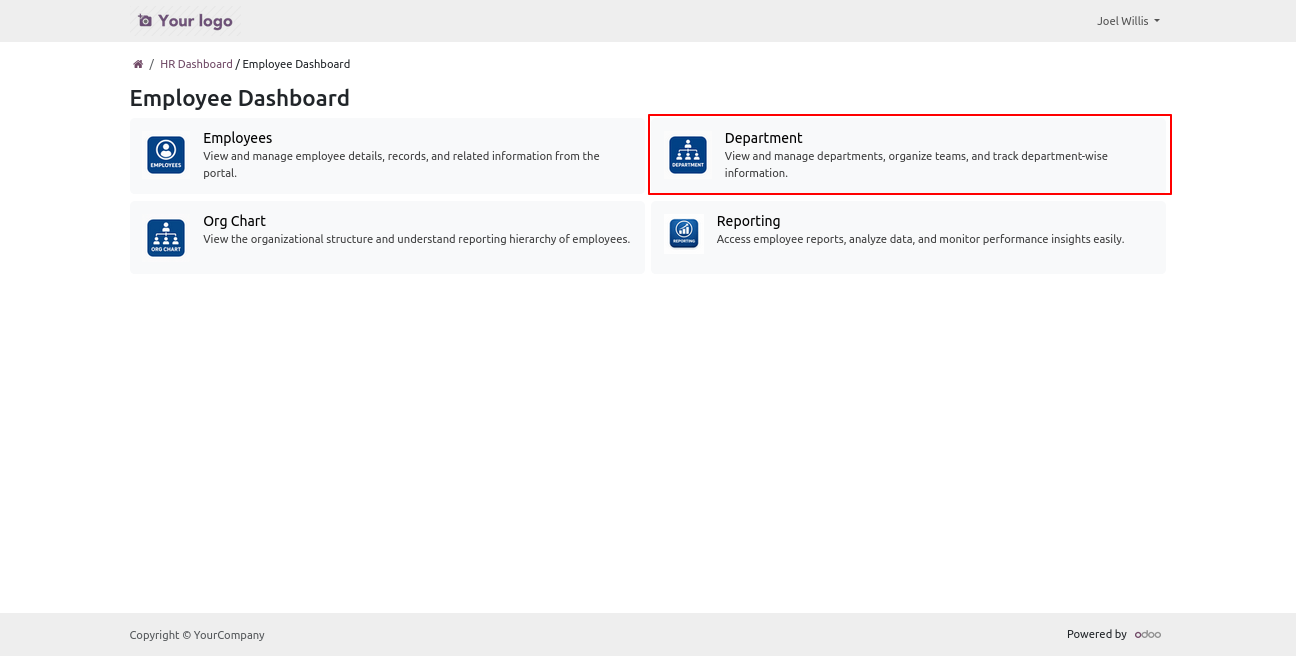Open the Department title link
The height and width of the screenshot is (656, 1296).
coord(763,138)
